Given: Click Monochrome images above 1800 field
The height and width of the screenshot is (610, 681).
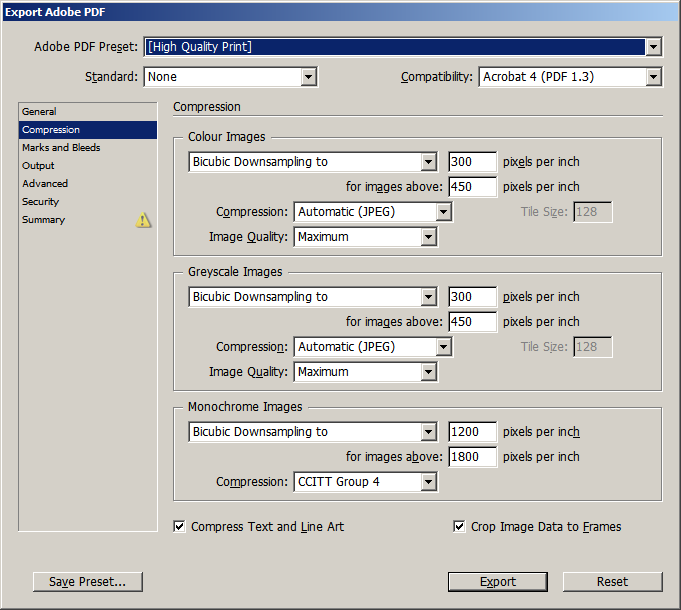Looking at the screenshot, I should pos(472,457).
